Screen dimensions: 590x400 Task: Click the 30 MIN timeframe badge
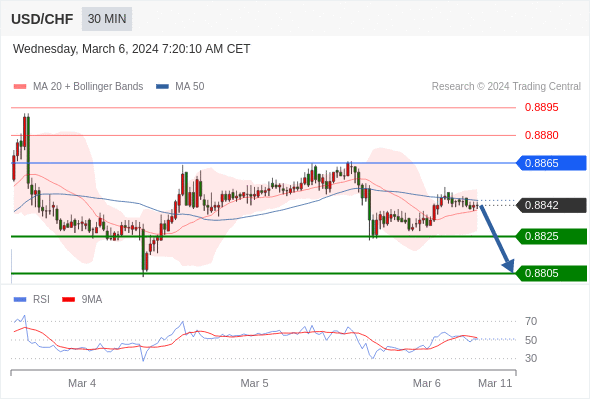[x=107, y=19]
